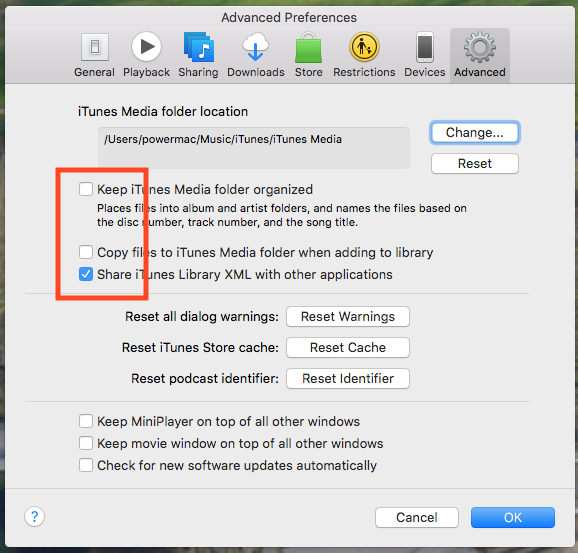Click the Reset Warnings button
Viewport: 578px width, 553px height.
click(348, 316)
